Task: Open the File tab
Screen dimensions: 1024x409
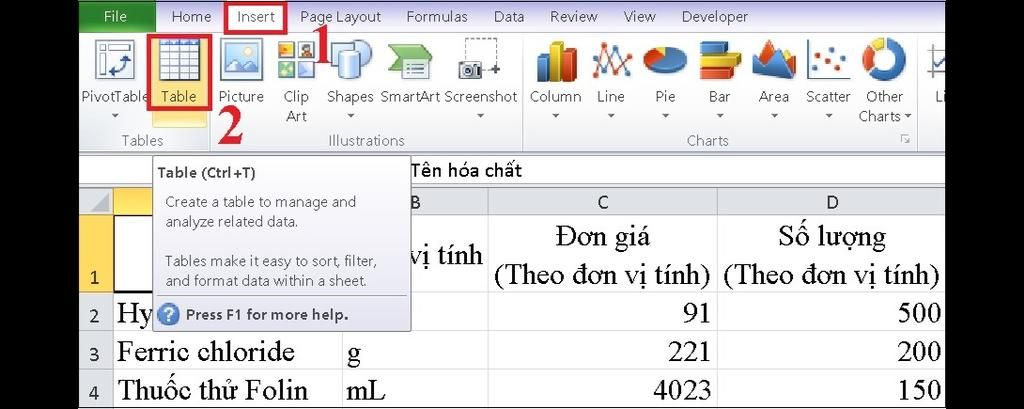Action: tap(115, 16)
